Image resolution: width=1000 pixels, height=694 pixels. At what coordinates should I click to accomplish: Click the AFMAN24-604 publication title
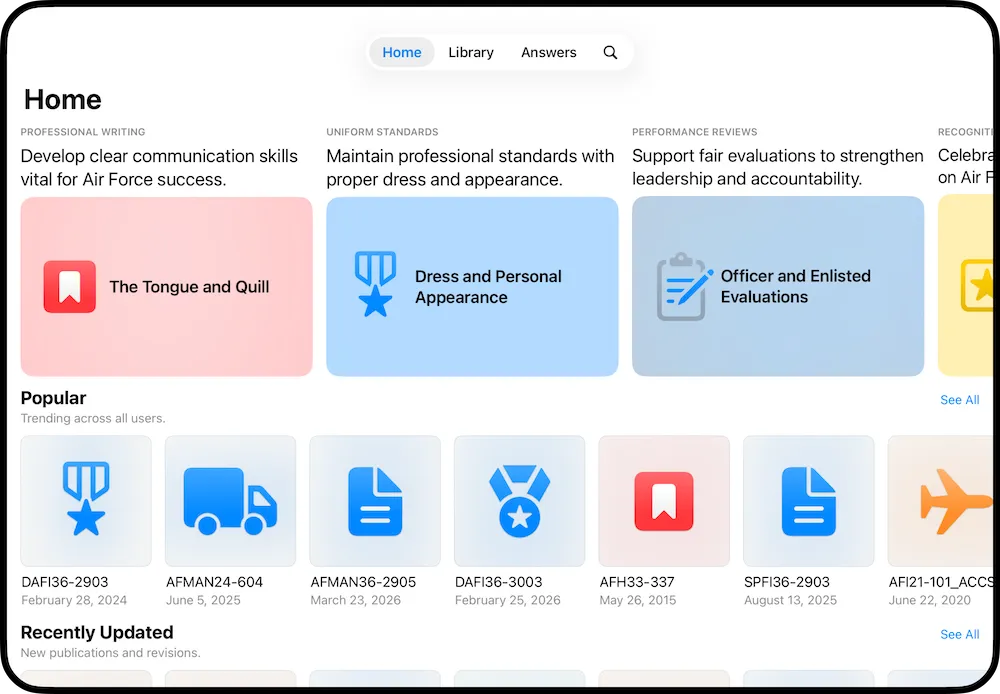(x=214, y=582)
